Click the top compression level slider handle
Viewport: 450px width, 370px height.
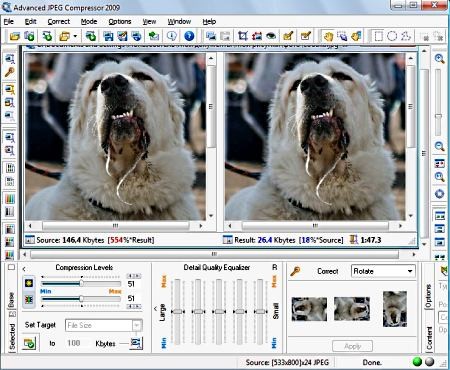81,283
